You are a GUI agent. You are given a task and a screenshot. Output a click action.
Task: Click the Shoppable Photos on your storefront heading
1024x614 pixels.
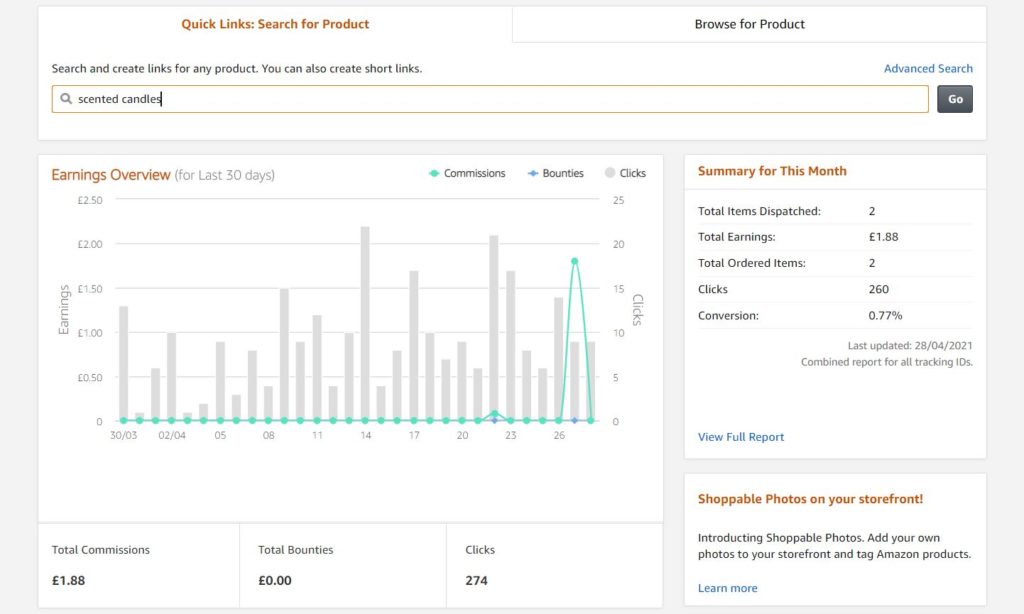pyautogui.click(x=810, y=499)
